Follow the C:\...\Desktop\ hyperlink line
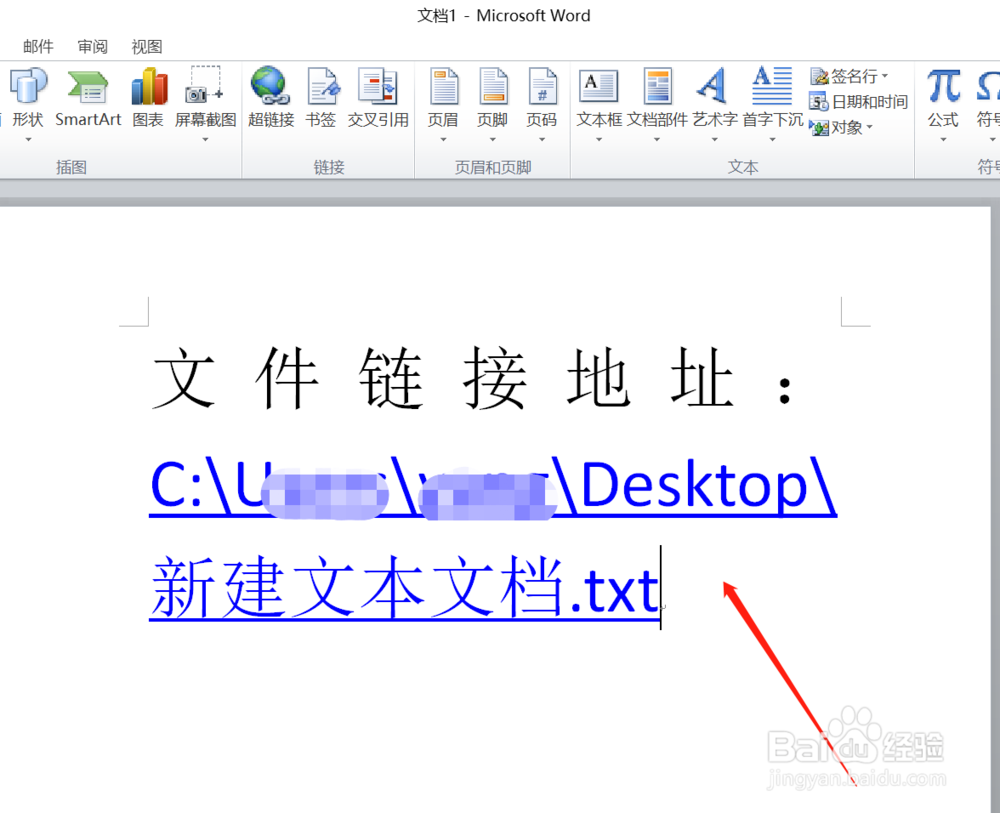Image resolution: width=1000 pixels, height=813 pixels. tap(493, 486)
